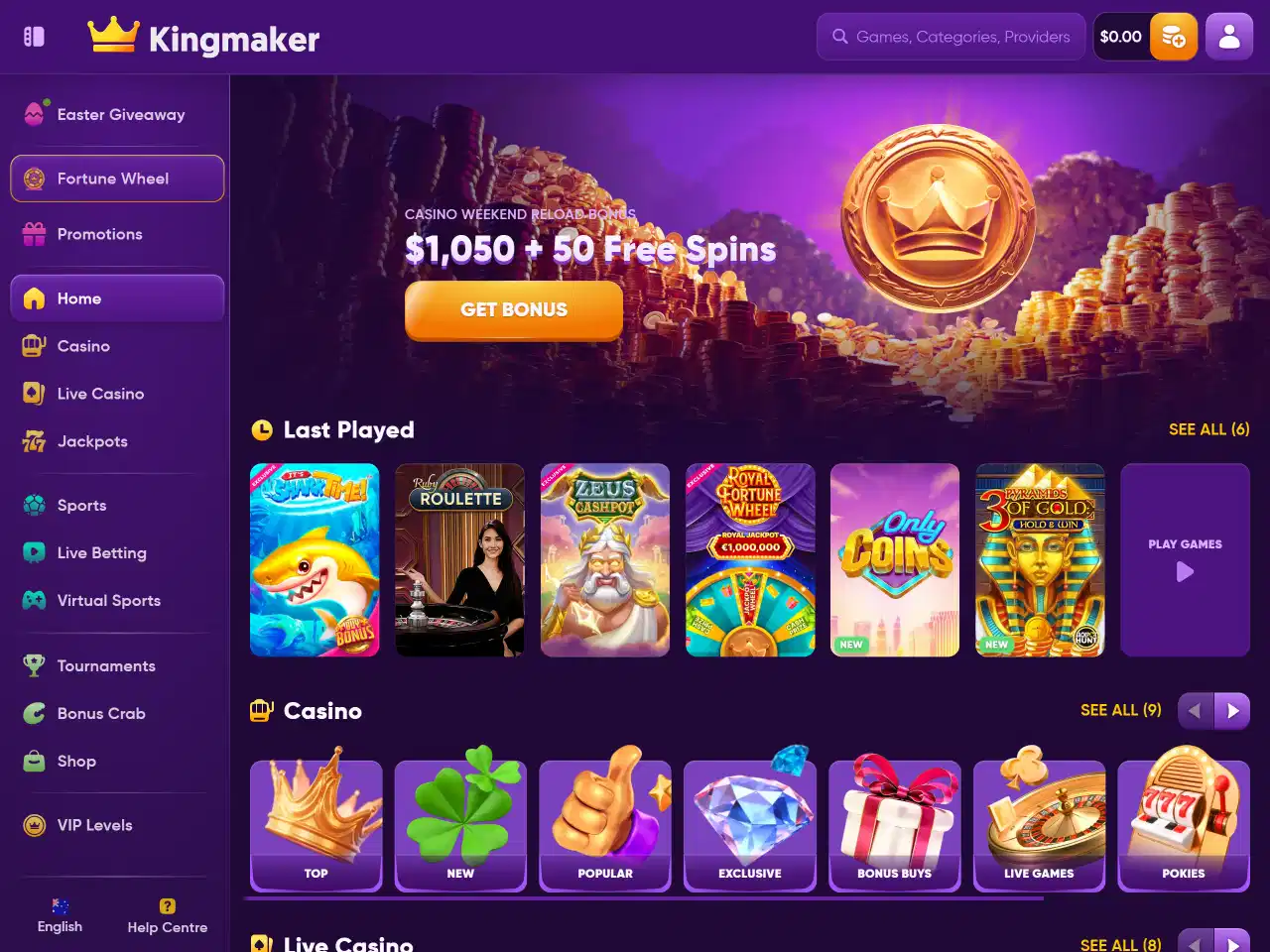This screenshot has width=1270, height=952.
Task: Open See All (6) last played
Action: 1208,429
